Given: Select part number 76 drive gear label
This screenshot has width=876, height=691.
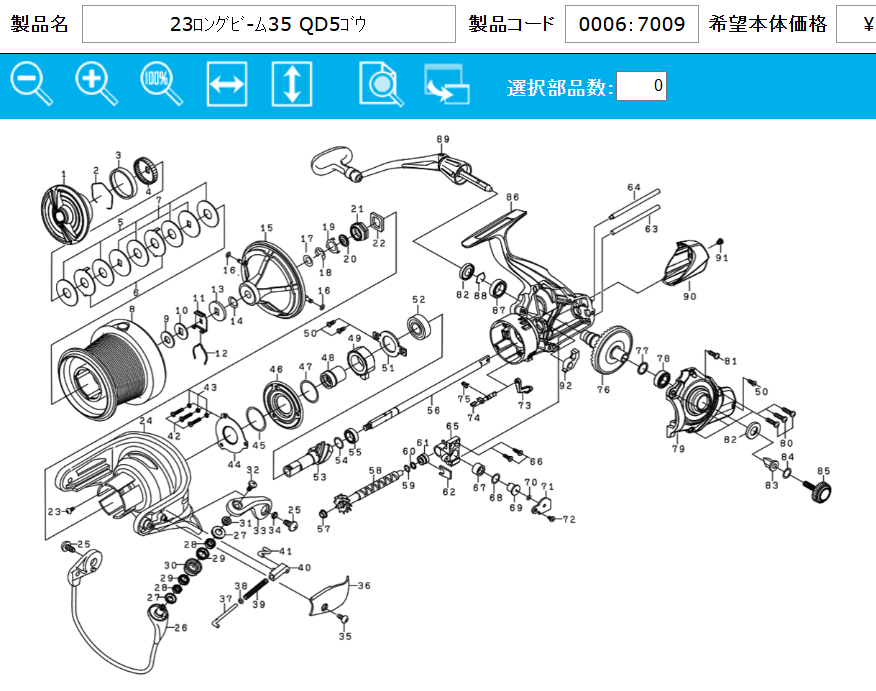Looking at the screenshot, I should point(603,389).
